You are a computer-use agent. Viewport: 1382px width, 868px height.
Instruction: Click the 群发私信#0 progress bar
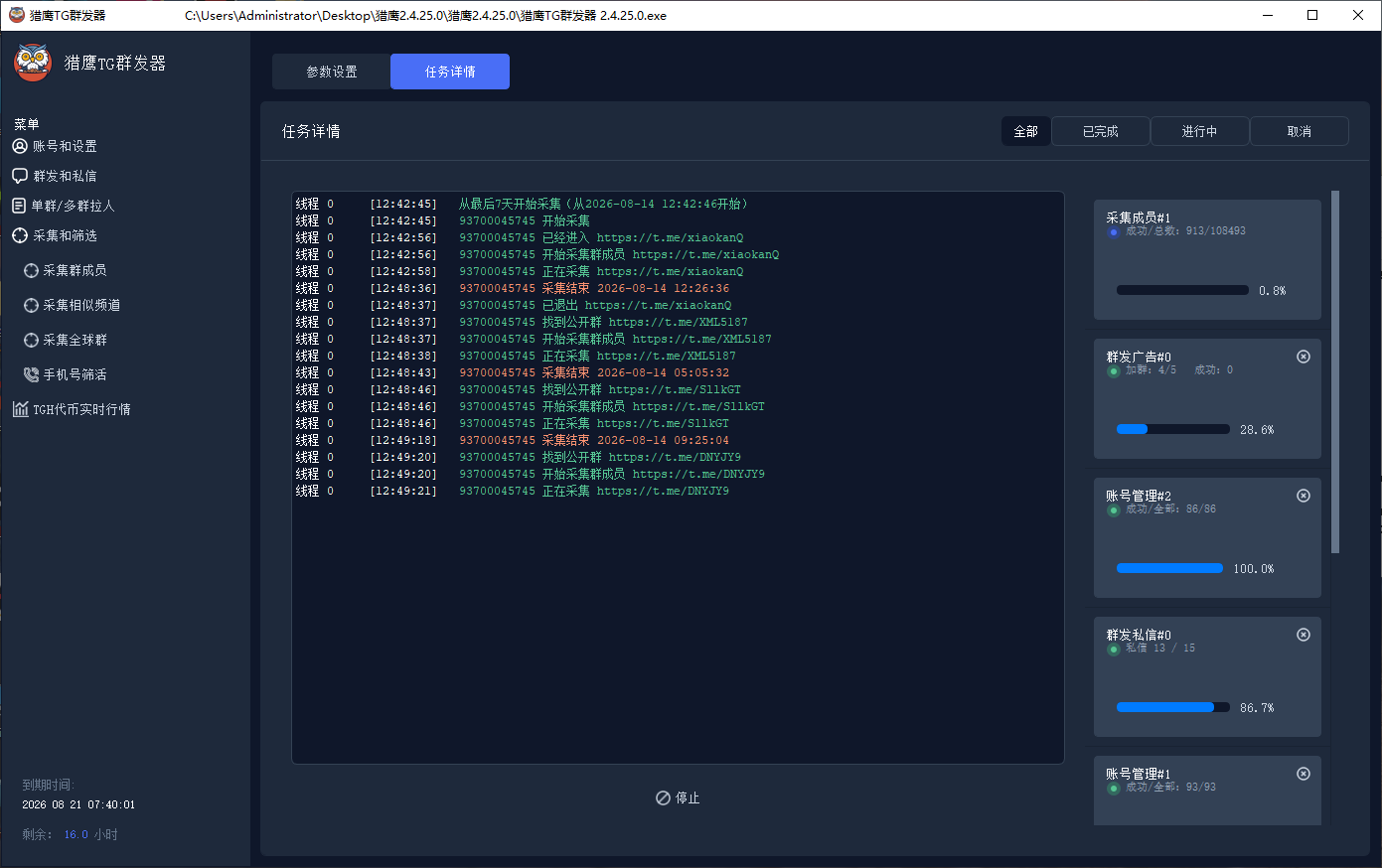1173,707
